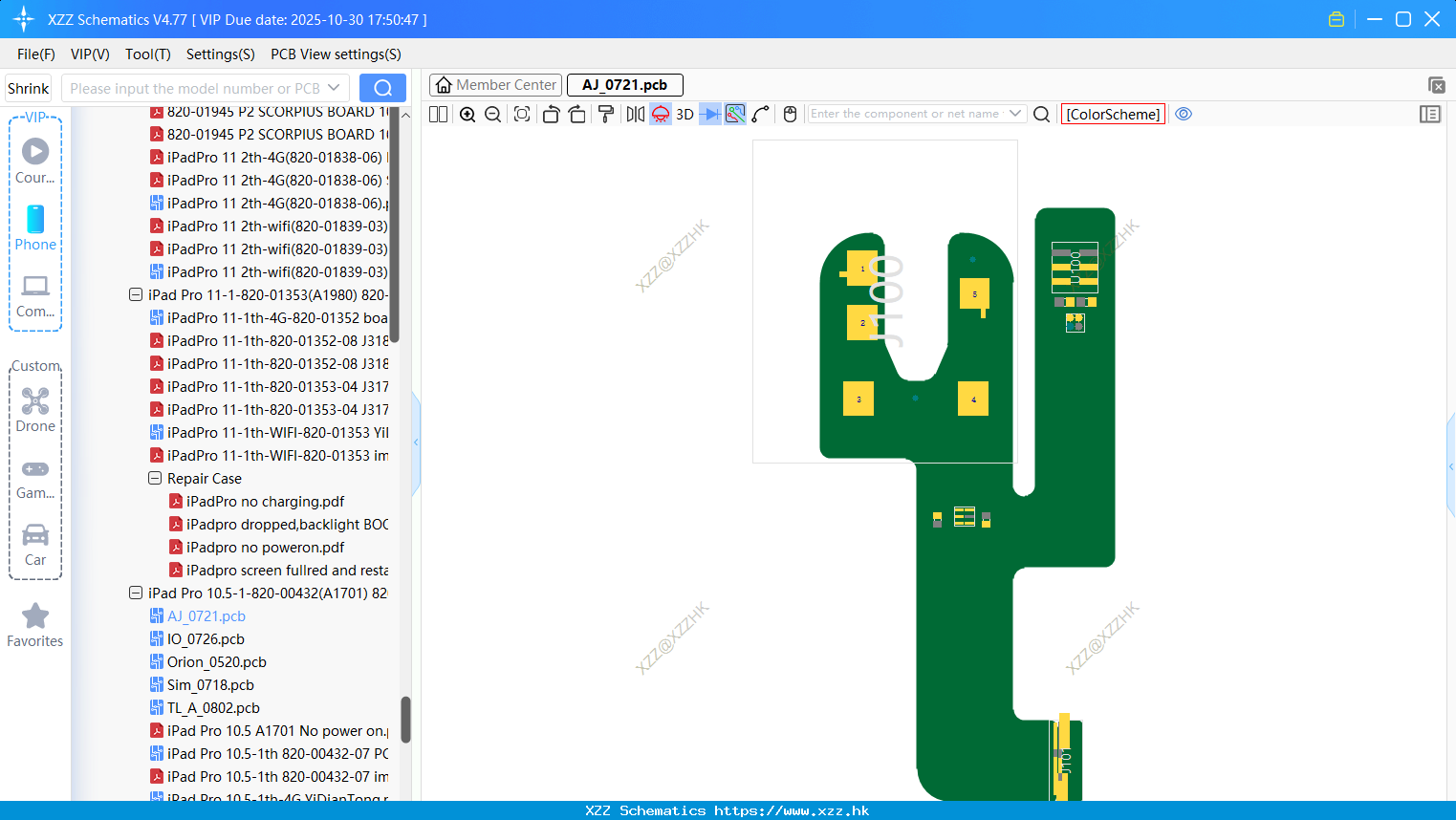Click the split view icon in PCB toolbar

tap(438, 114)
